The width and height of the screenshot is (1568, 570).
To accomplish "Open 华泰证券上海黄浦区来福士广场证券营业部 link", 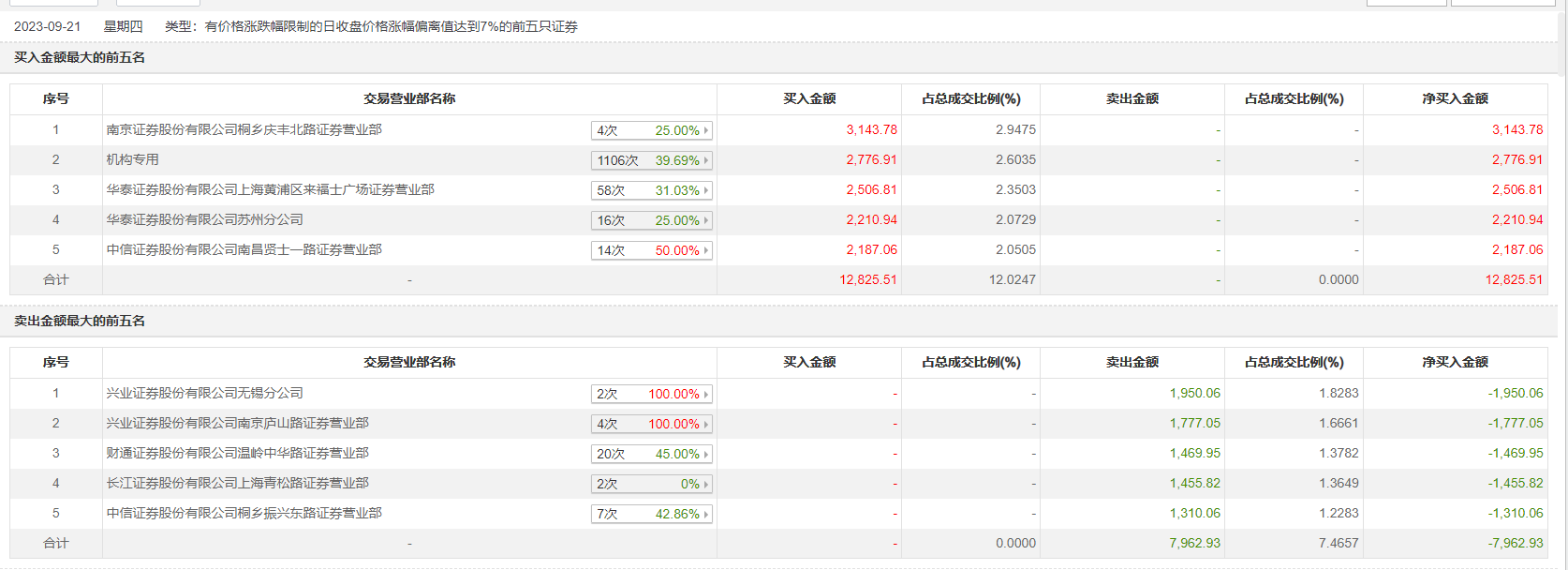I will pyautogui.click(x=270, y=190).
